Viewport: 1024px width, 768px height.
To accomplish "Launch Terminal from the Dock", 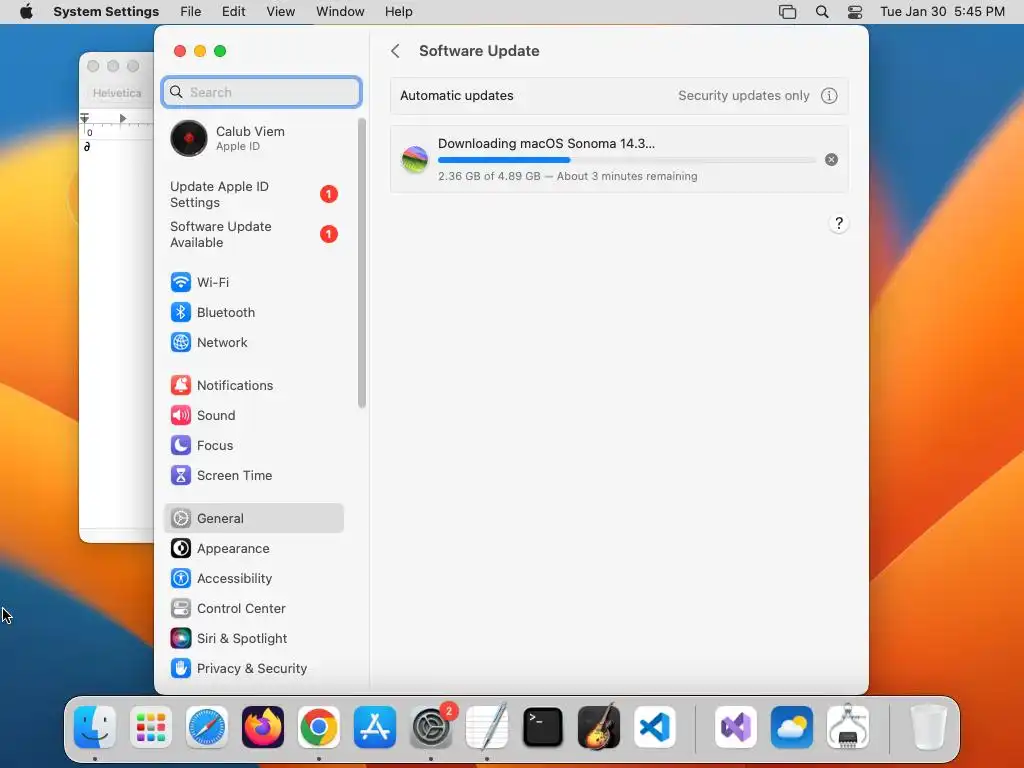I will pos(543,727).
